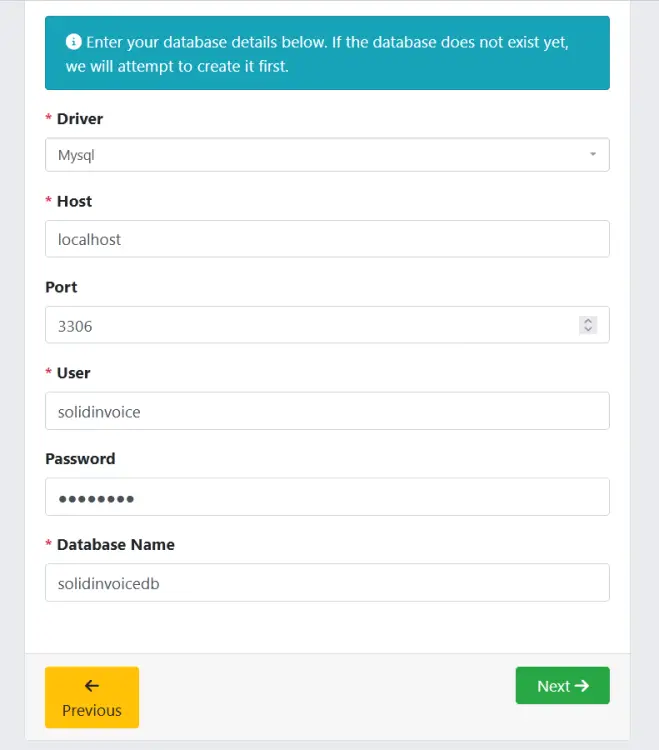Increase the Port value with the up arrow
The height and width of the screenshot is (750, 659).
[x=588, y=320]
